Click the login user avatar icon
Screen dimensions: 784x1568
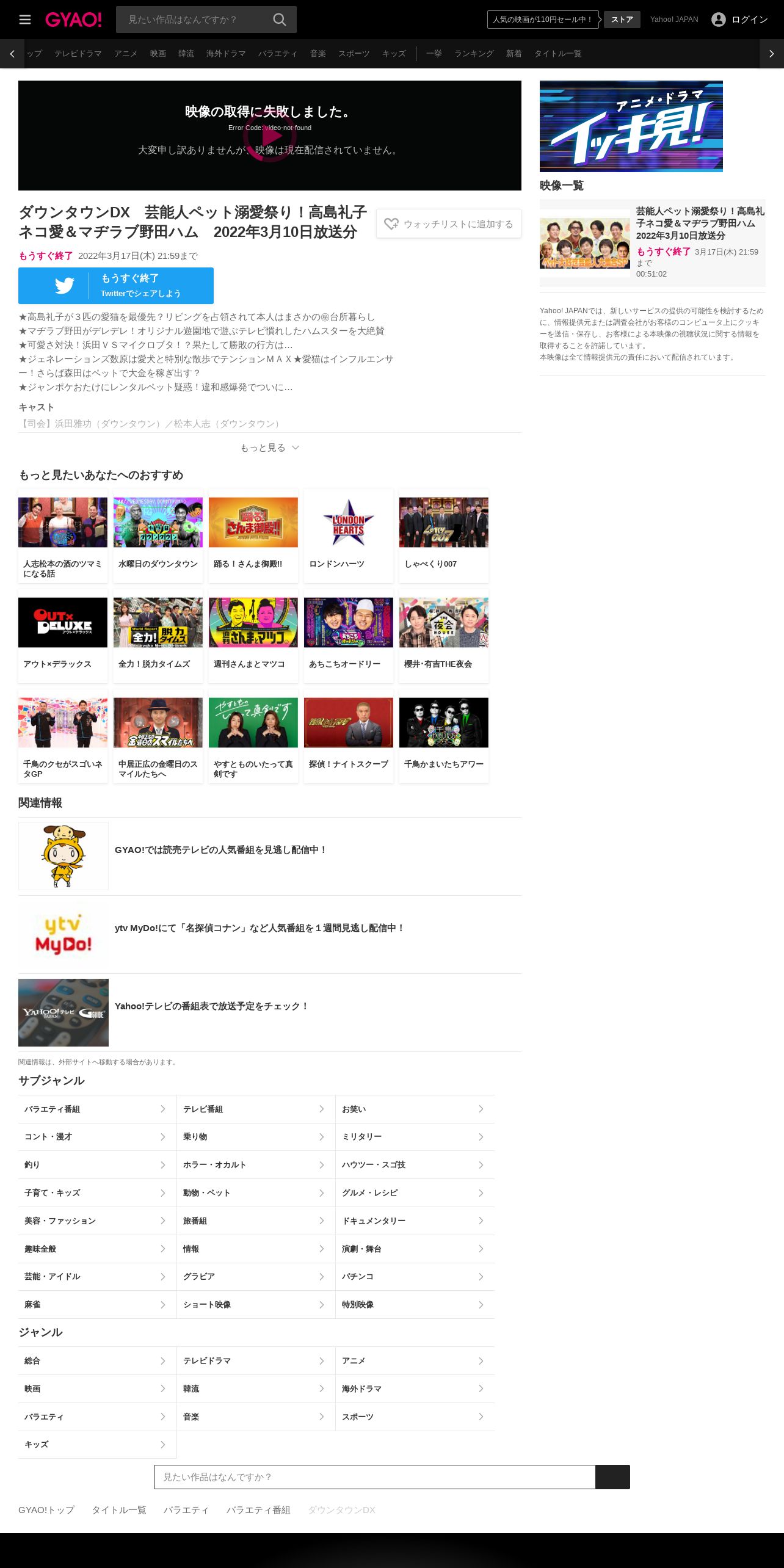(x=719, y=20)
